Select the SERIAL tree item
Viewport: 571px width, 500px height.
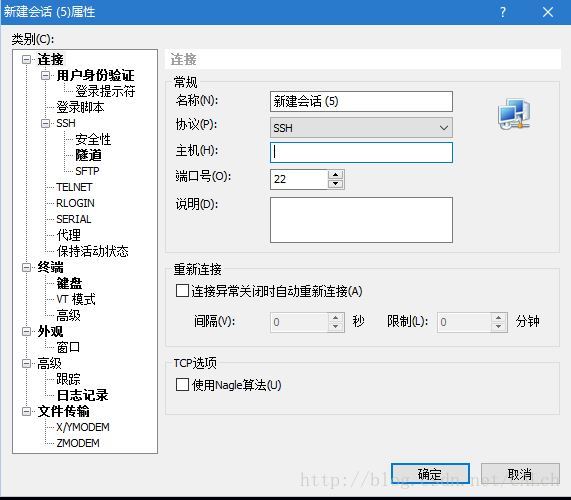74,219
